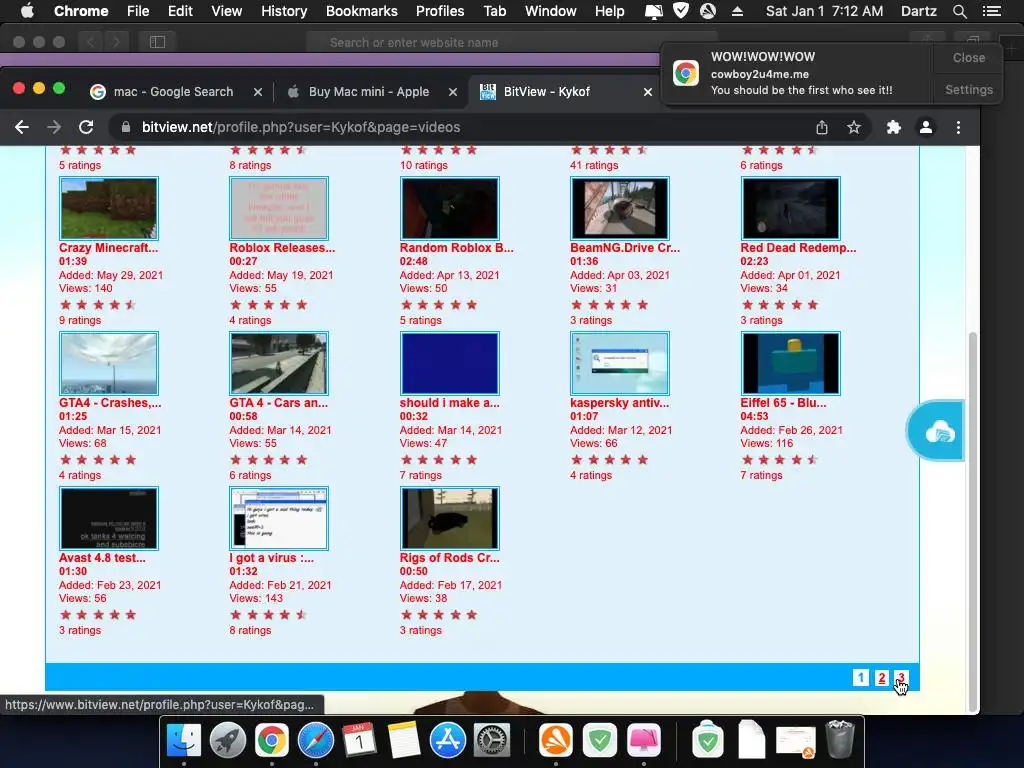Open Control Center list icon in menu bar

click(991, 11)
